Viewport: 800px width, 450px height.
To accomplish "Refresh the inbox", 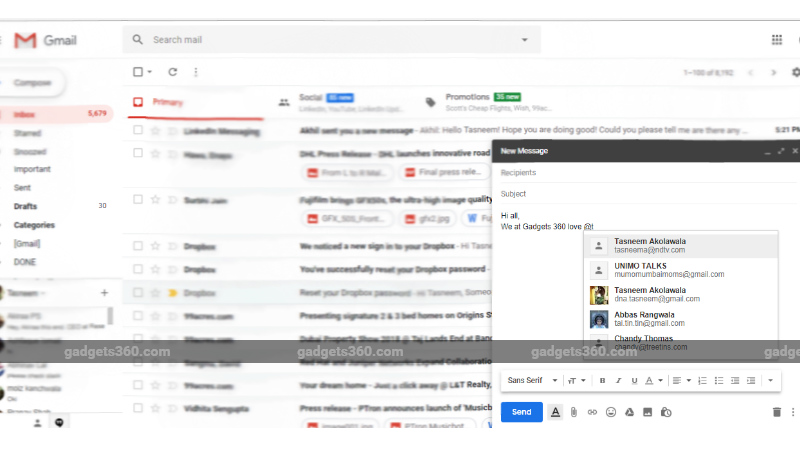I will click(x=172, y=72).
